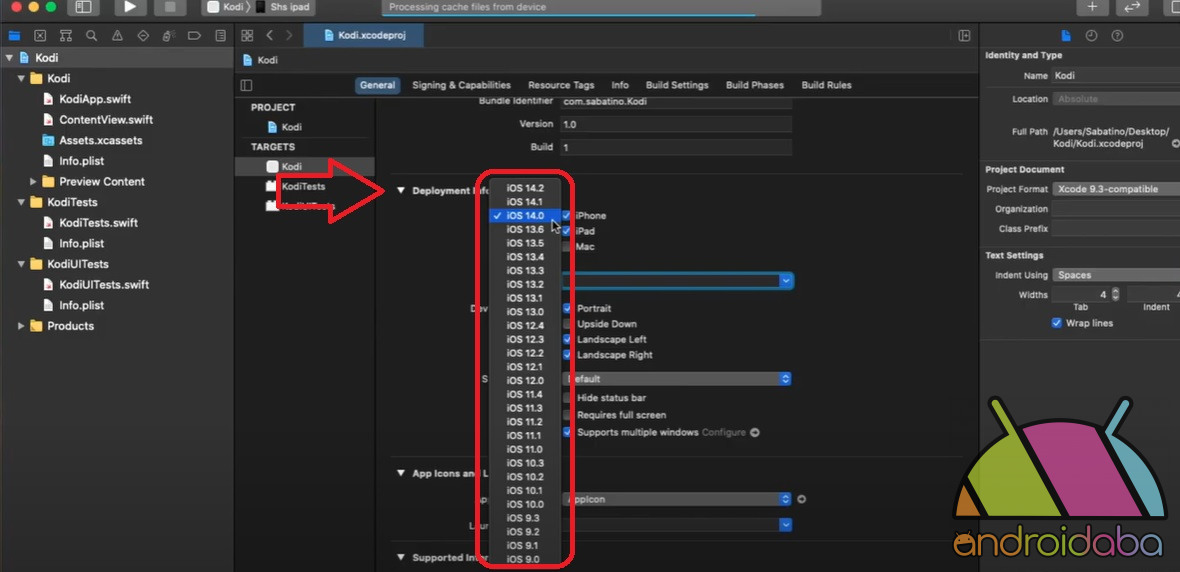1180x572 pixels.
Task: Choose iOS 12.4 from deployment list
Action: pyautogui.click(x=525, y=325)
